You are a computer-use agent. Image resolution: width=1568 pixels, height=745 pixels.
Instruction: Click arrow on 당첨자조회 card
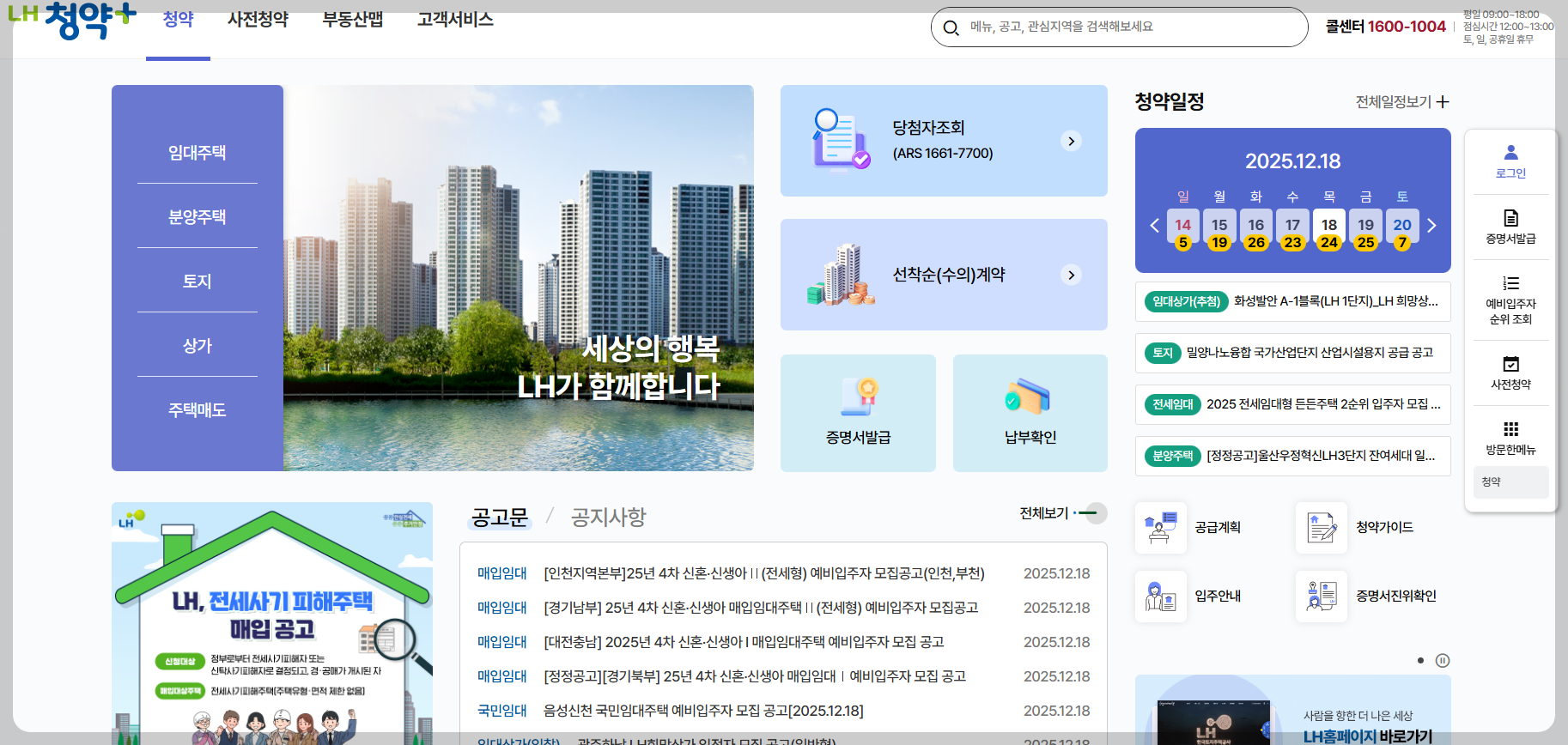(1071, 141)
